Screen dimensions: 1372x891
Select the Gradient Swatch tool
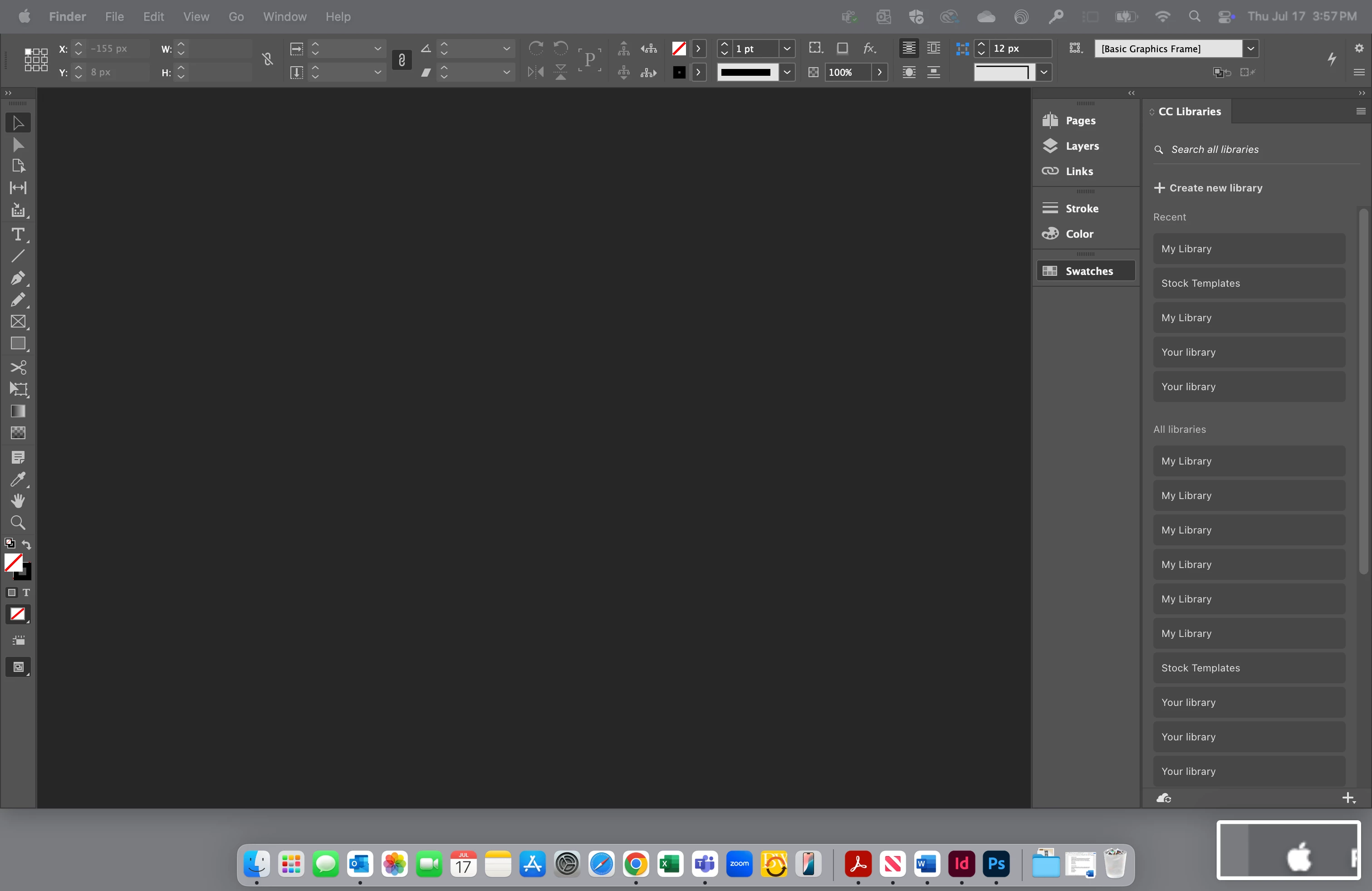click(x=18, y=411)
